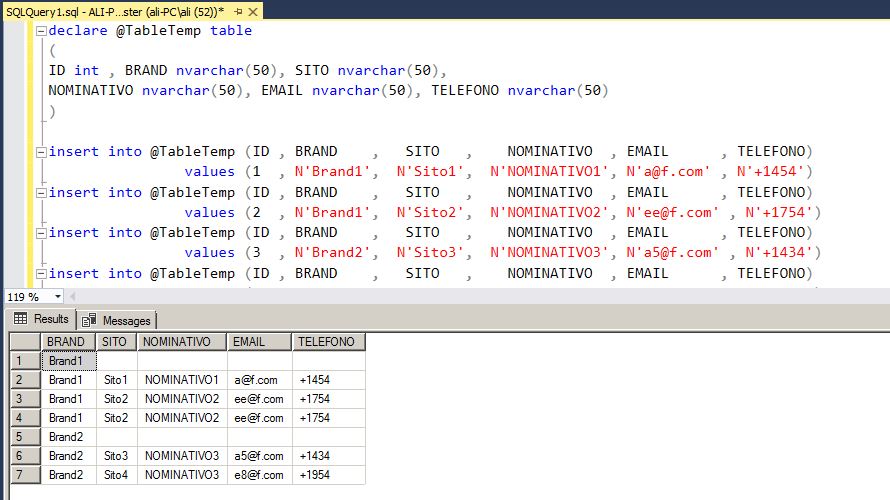The width and height of the screenshot is (890, 500).
Task: Place cursor on the declare keyword
Action: point(78,31)
